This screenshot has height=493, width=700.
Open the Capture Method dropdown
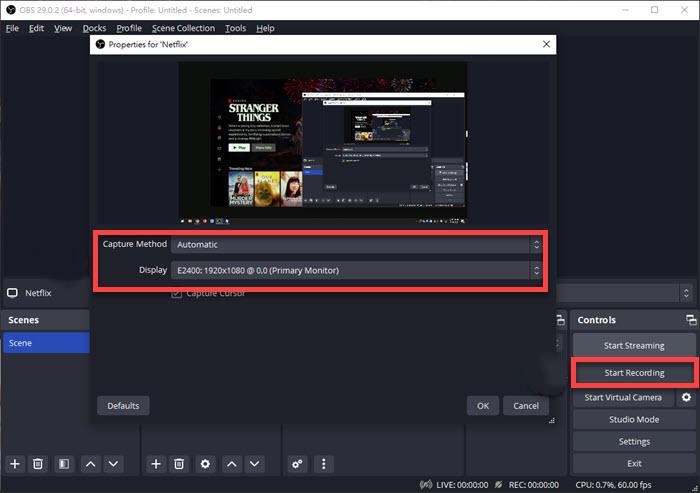(357, 245)
